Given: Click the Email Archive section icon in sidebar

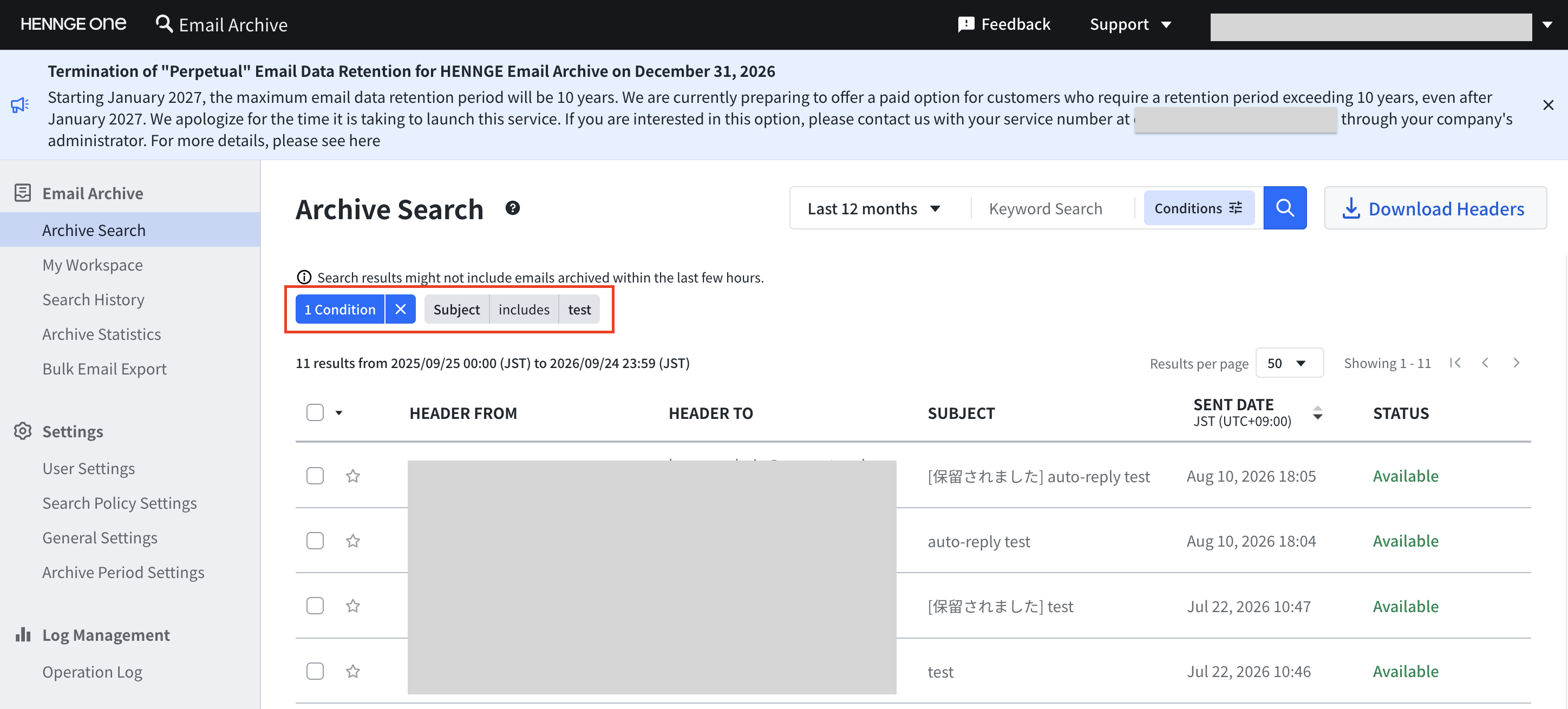Looking at the screenshot, I should click(23, 193).
